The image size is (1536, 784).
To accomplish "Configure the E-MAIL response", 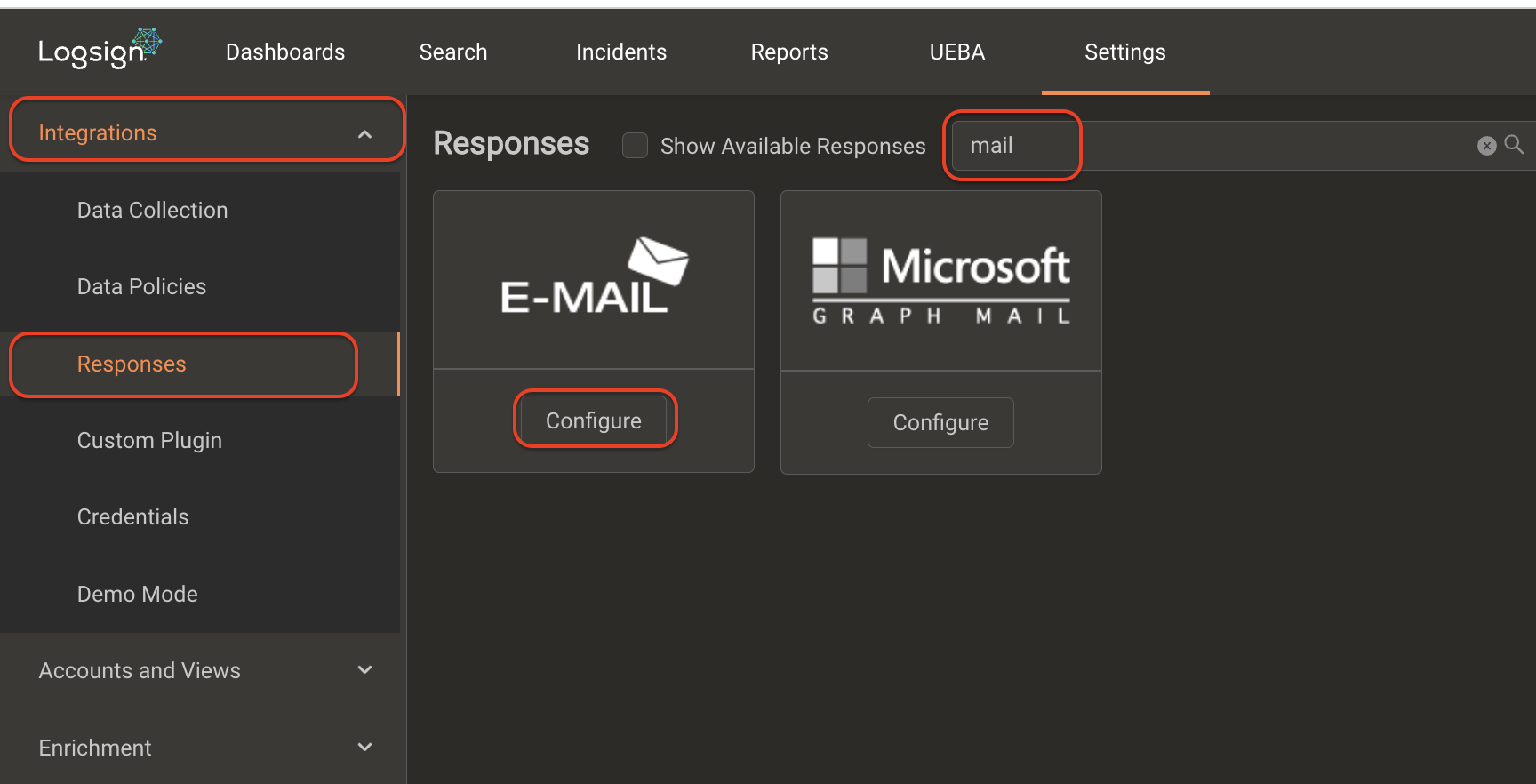I will click(x=594, y=420).
